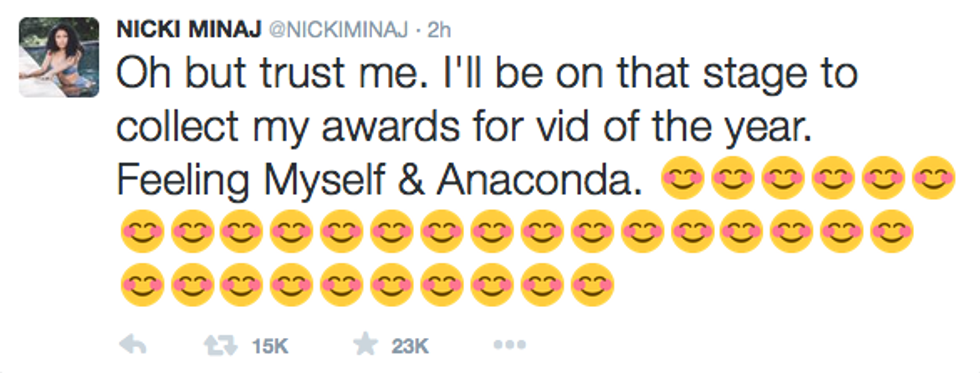
Task: Click the first smiley emoji after "Anaconda."
Action: click(683, 179)
